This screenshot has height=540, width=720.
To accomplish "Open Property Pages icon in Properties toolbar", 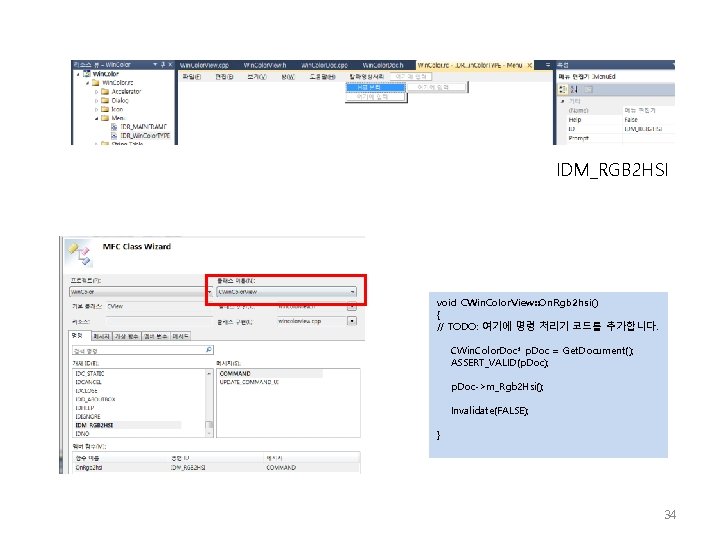I will [588, 90].
